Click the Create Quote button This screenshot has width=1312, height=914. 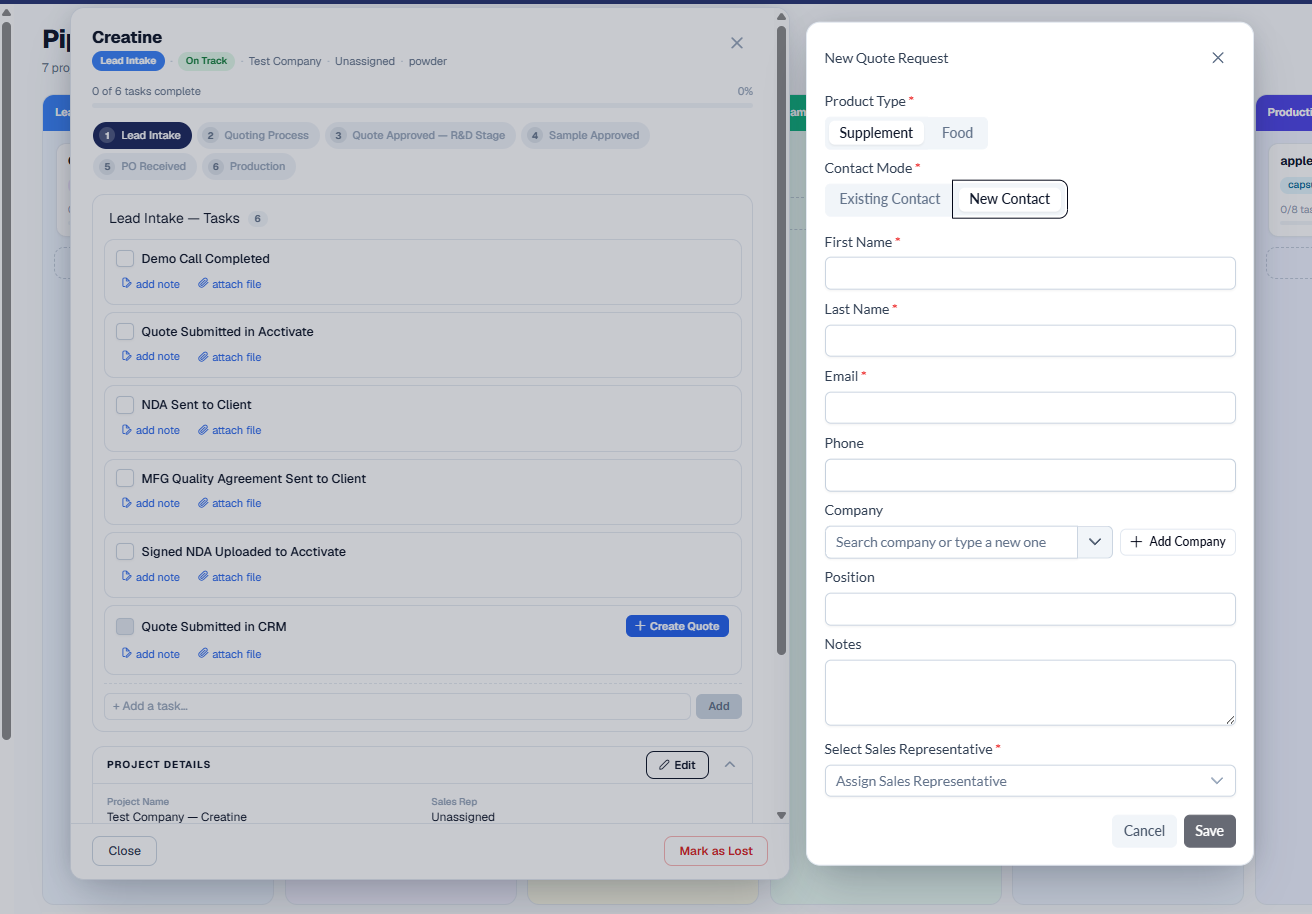[x=677, y=626]
